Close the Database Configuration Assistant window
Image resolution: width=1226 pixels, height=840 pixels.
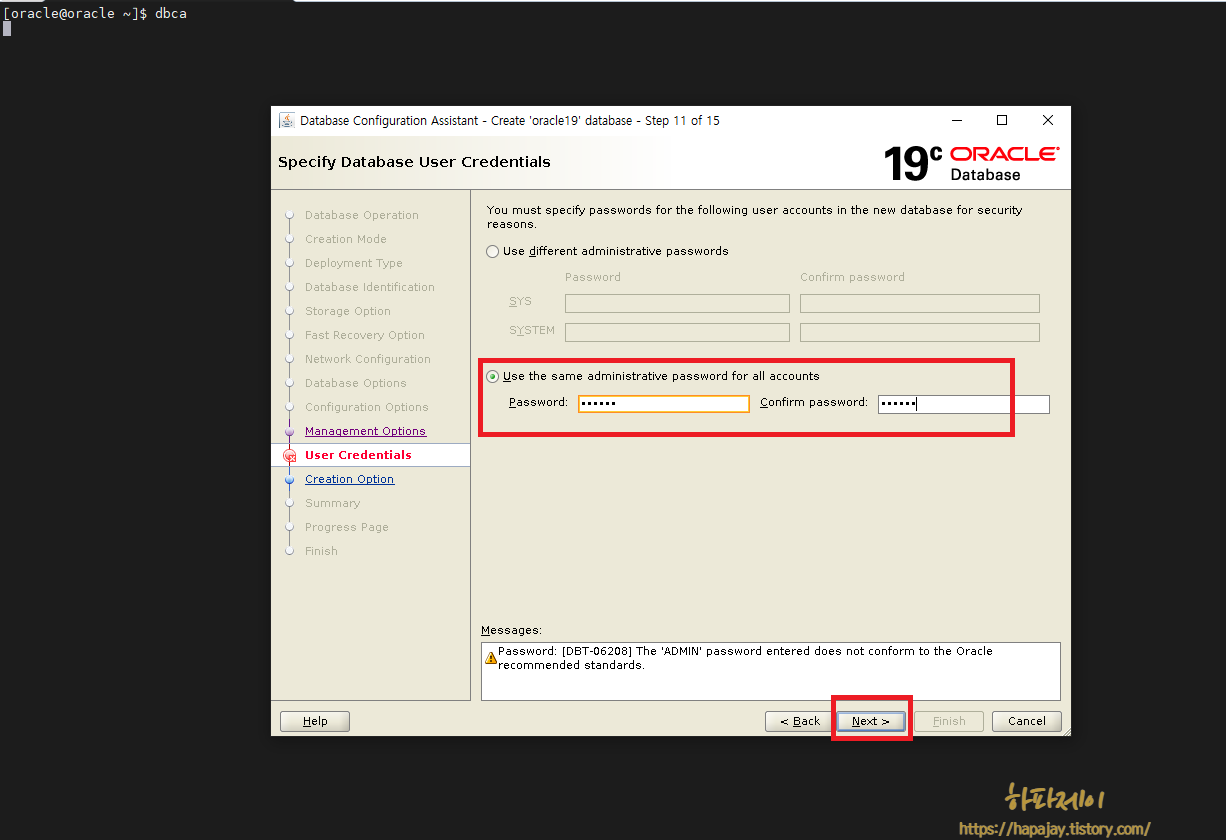tap(1048, 120)
